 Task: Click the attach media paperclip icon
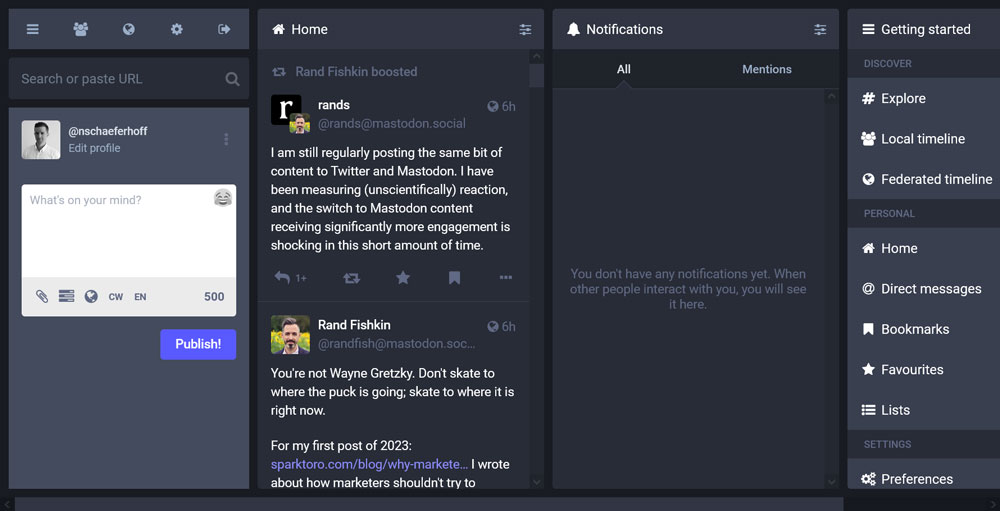42,296
